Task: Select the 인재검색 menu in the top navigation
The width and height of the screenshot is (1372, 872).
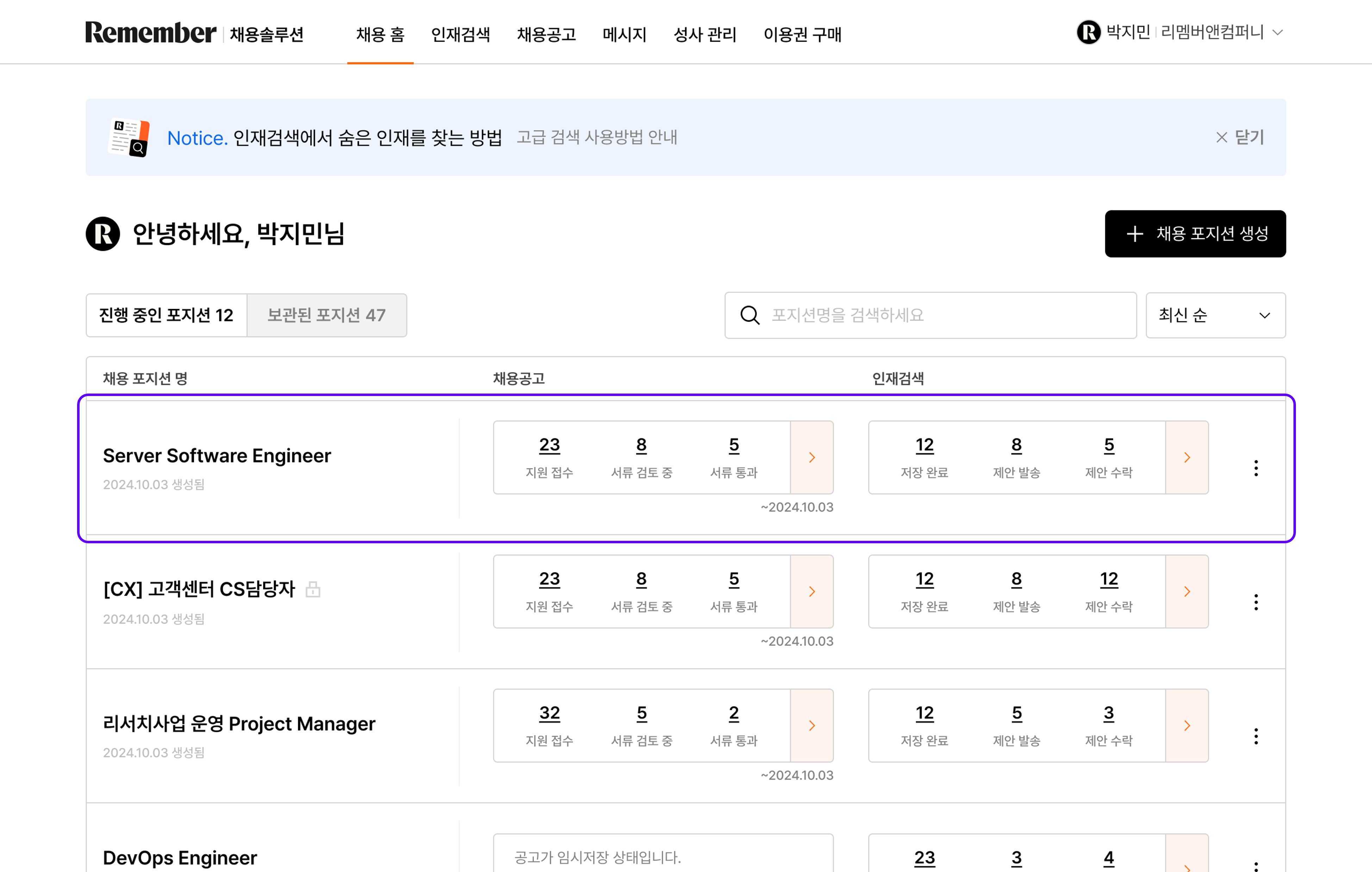Action: click(x=462, y=35)
